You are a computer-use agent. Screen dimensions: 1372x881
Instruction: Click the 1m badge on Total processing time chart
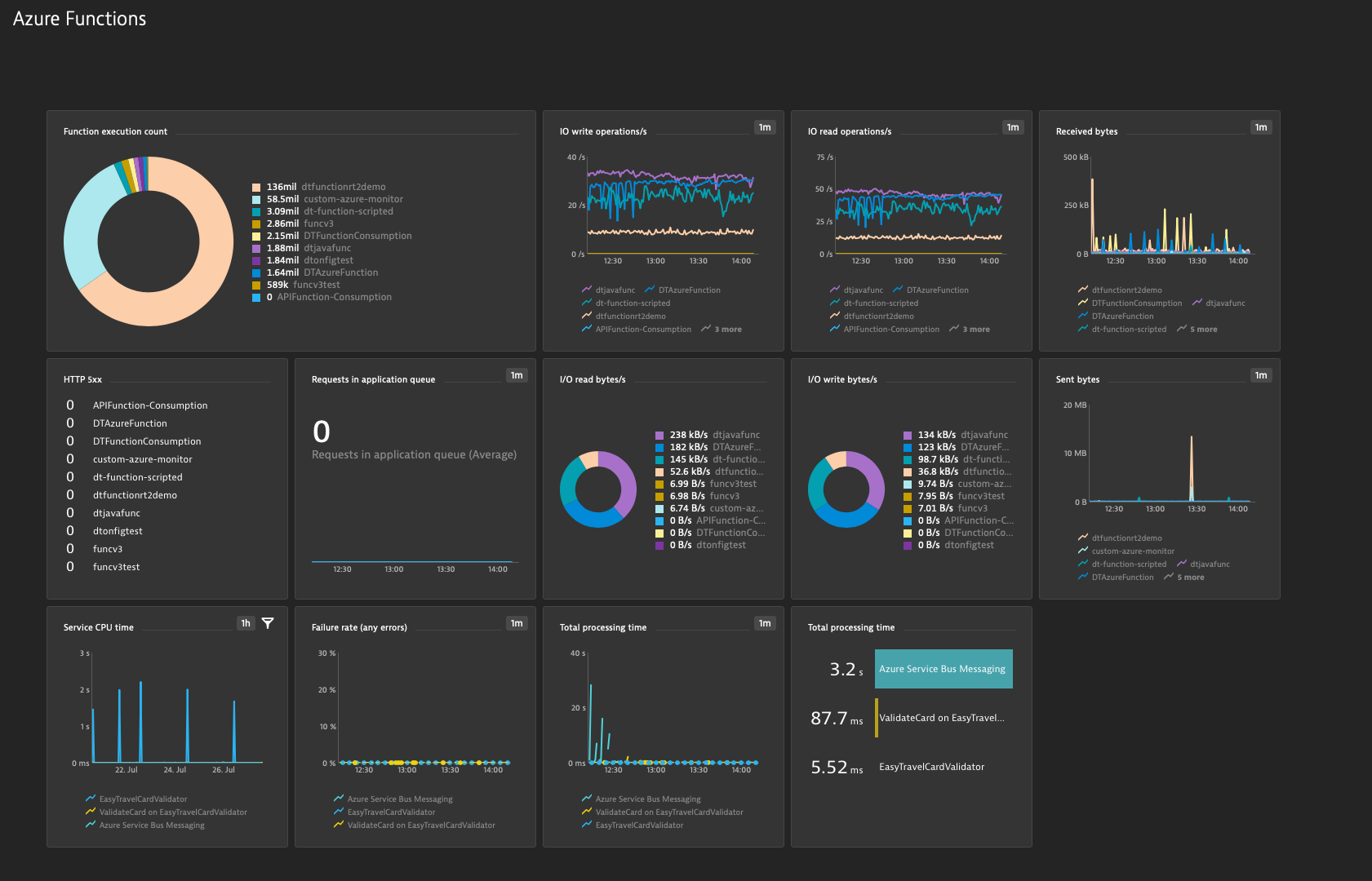tap(765, 623)
